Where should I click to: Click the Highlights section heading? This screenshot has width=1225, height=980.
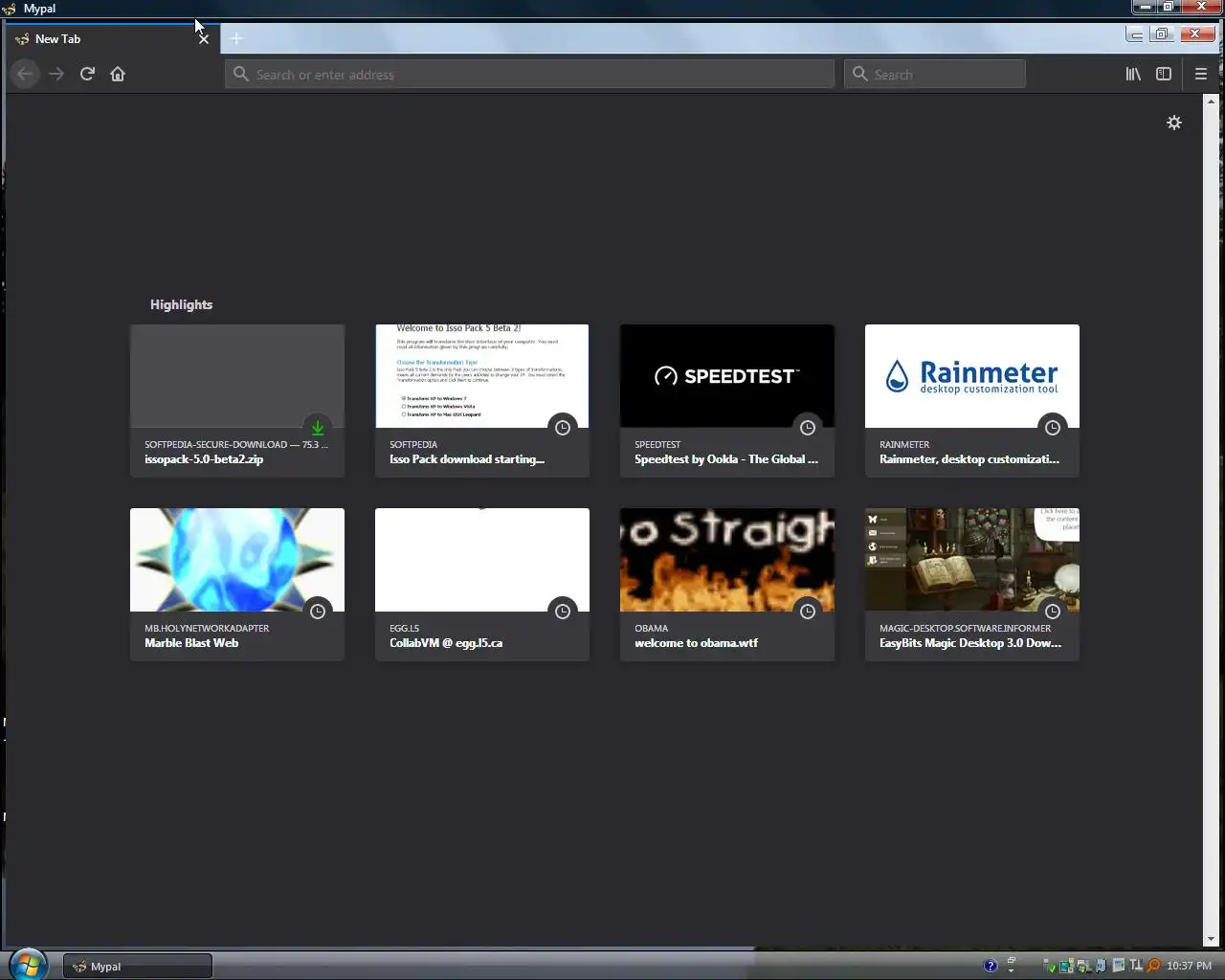(181, 304)
